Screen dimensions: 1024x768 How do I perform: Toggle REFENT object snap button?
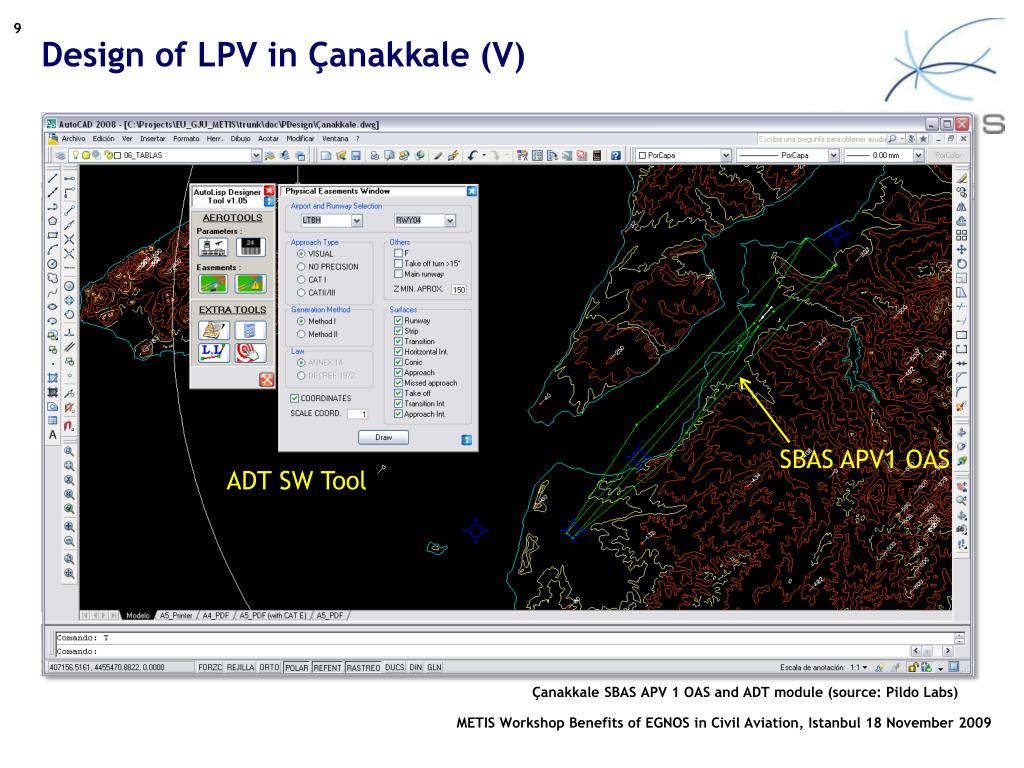pyautogui.click(x=327, y=667)
